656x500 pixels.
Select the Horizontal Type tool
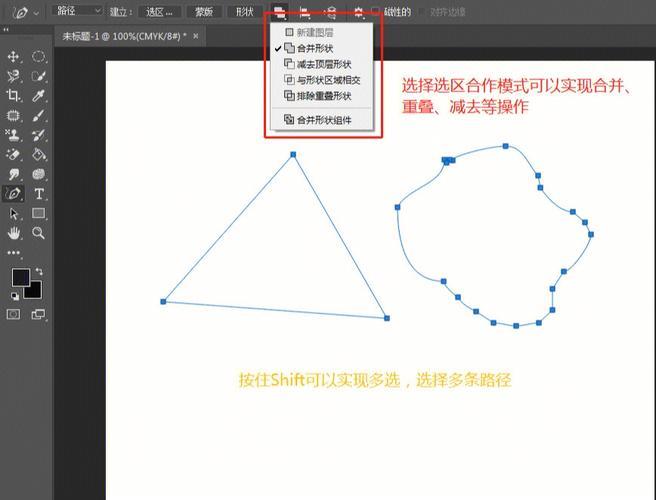38,194
